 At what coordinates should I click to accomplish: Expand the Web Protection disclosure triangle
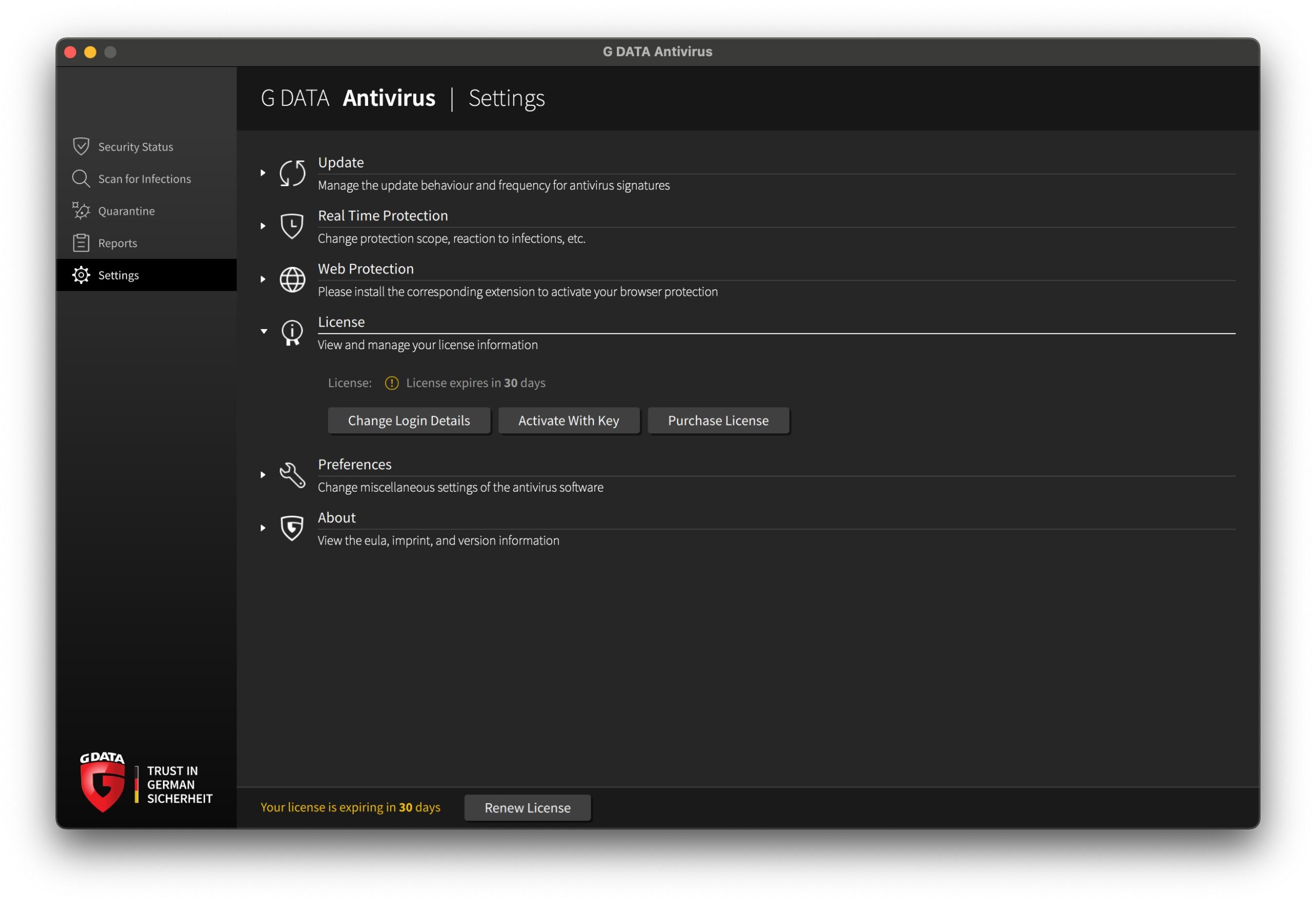point(263,279)
